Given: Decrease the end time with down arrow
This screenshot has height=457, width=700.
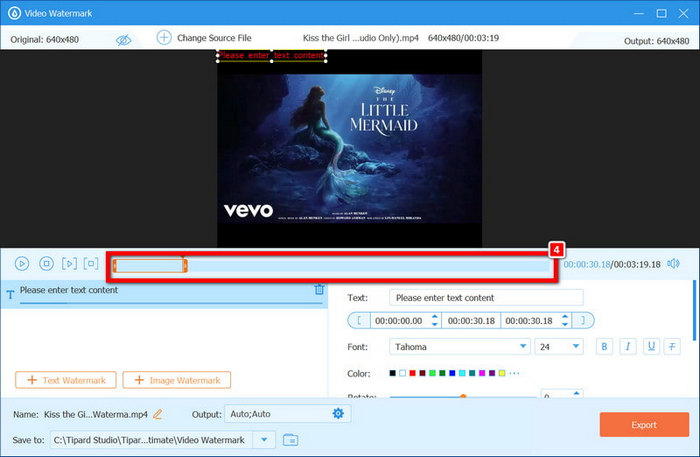Looking at the screenshot, I should coord(565,324).
